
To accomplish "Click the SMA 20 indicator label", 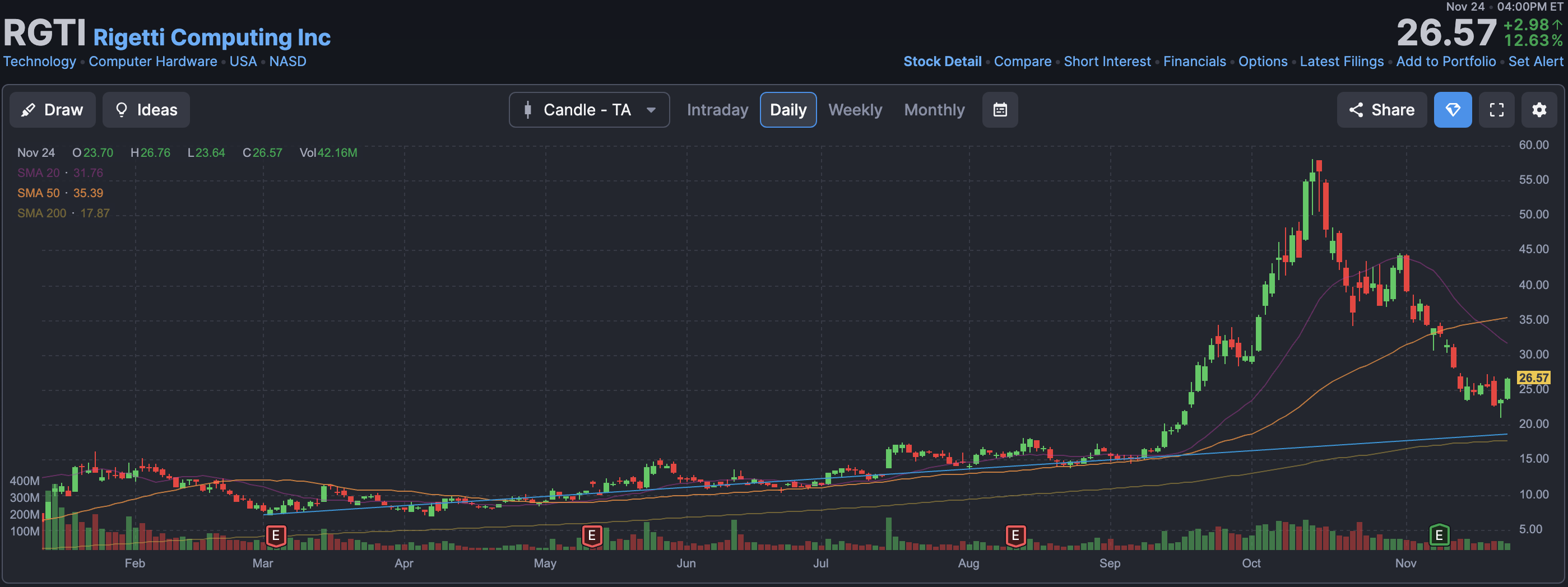I will pos(61,173).
